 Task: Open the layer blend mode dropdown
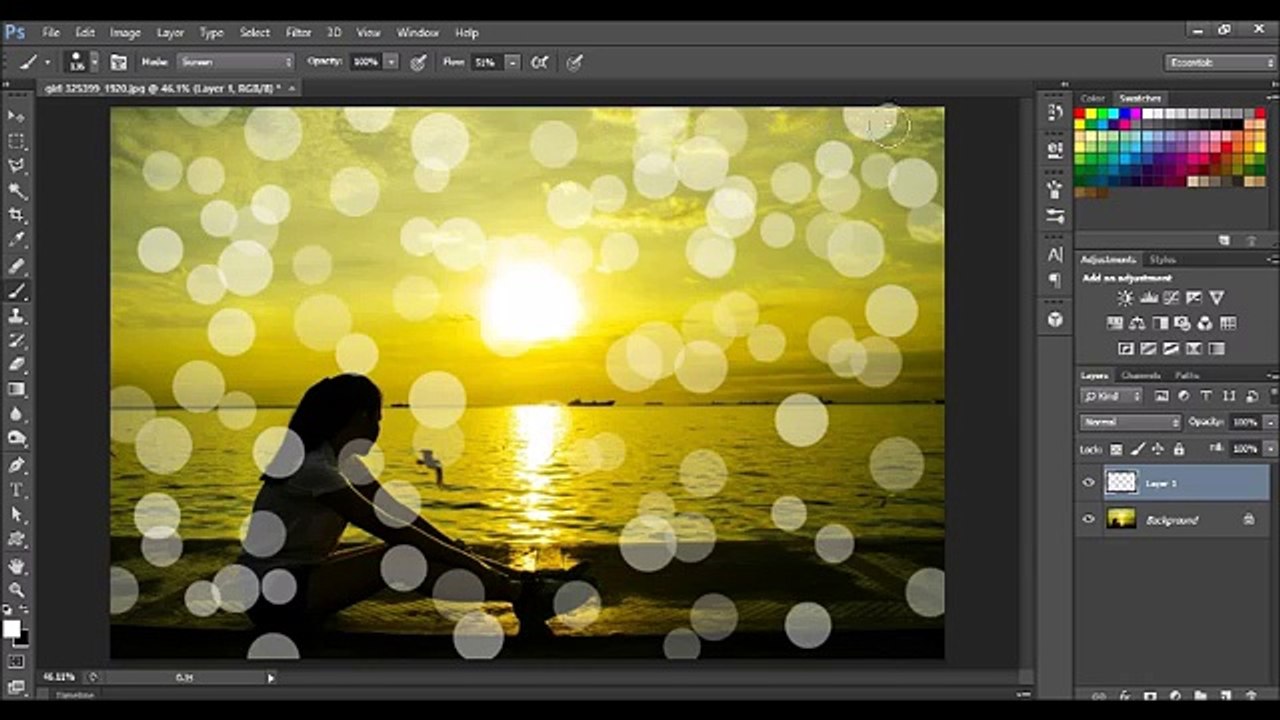pyautogui.click(x=1131, y=423)
